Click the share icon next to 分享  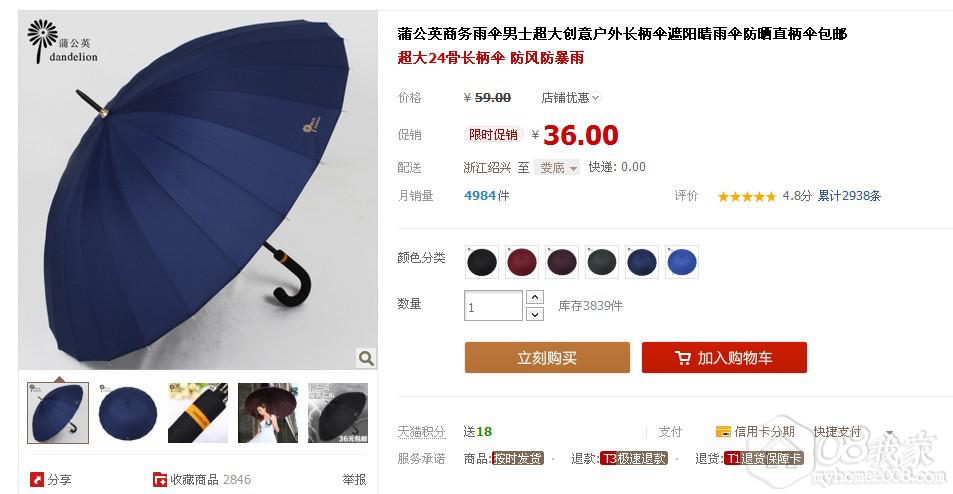click(x=37, y=479)
